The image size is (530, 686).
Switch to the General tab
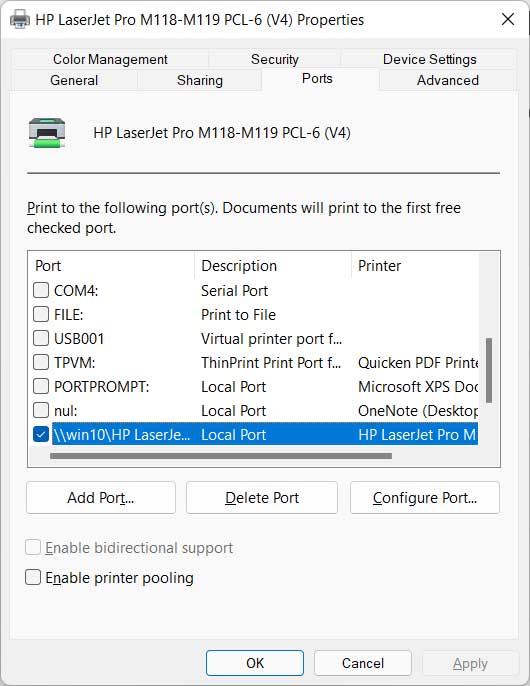point(74,80)
